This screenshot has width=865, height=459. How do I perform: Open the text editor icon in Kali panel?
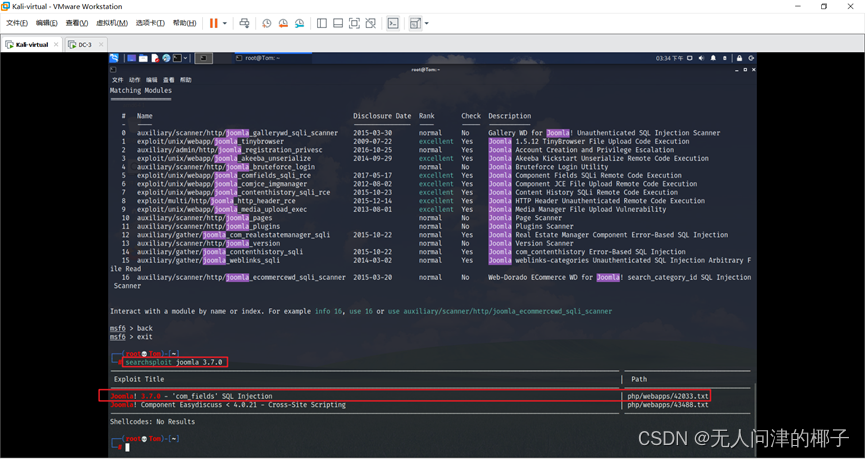(x=155, y=58)
